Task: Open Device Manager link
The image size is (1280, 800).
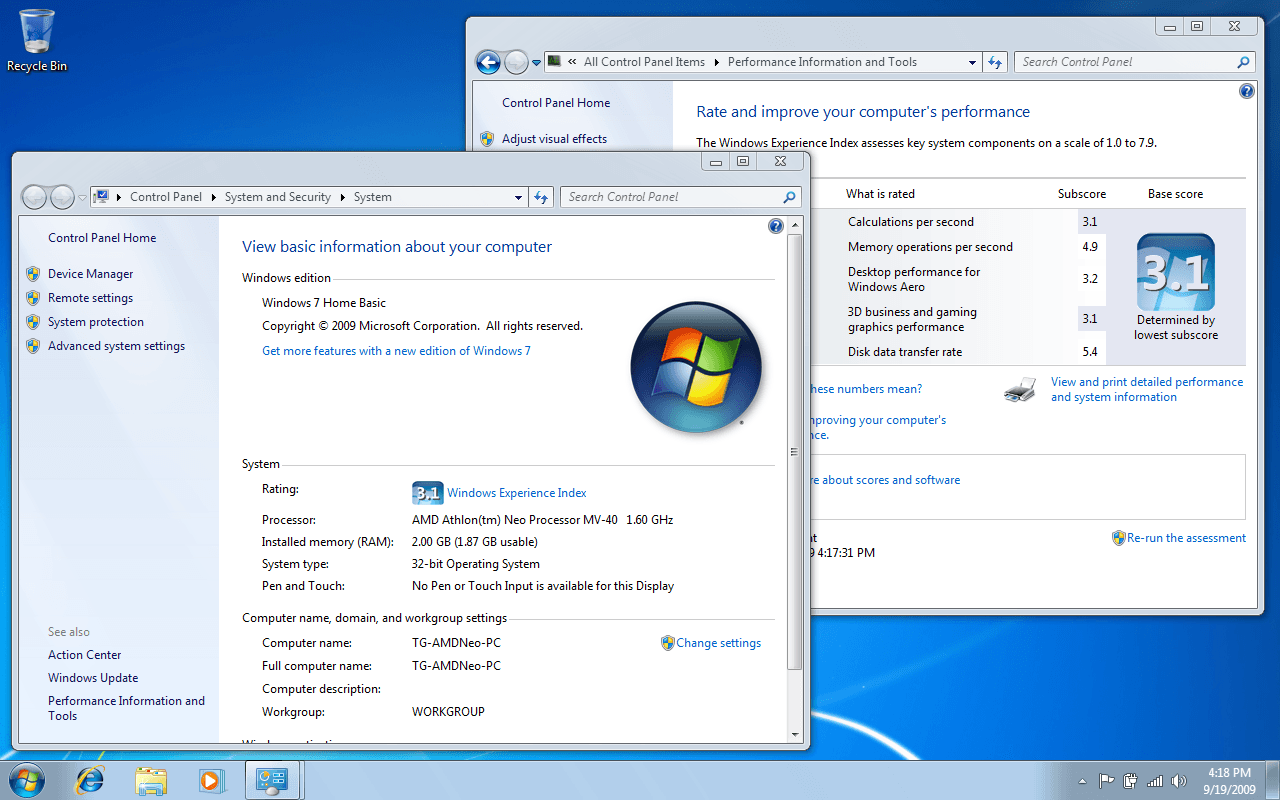Action: click(x=90, y=274)
